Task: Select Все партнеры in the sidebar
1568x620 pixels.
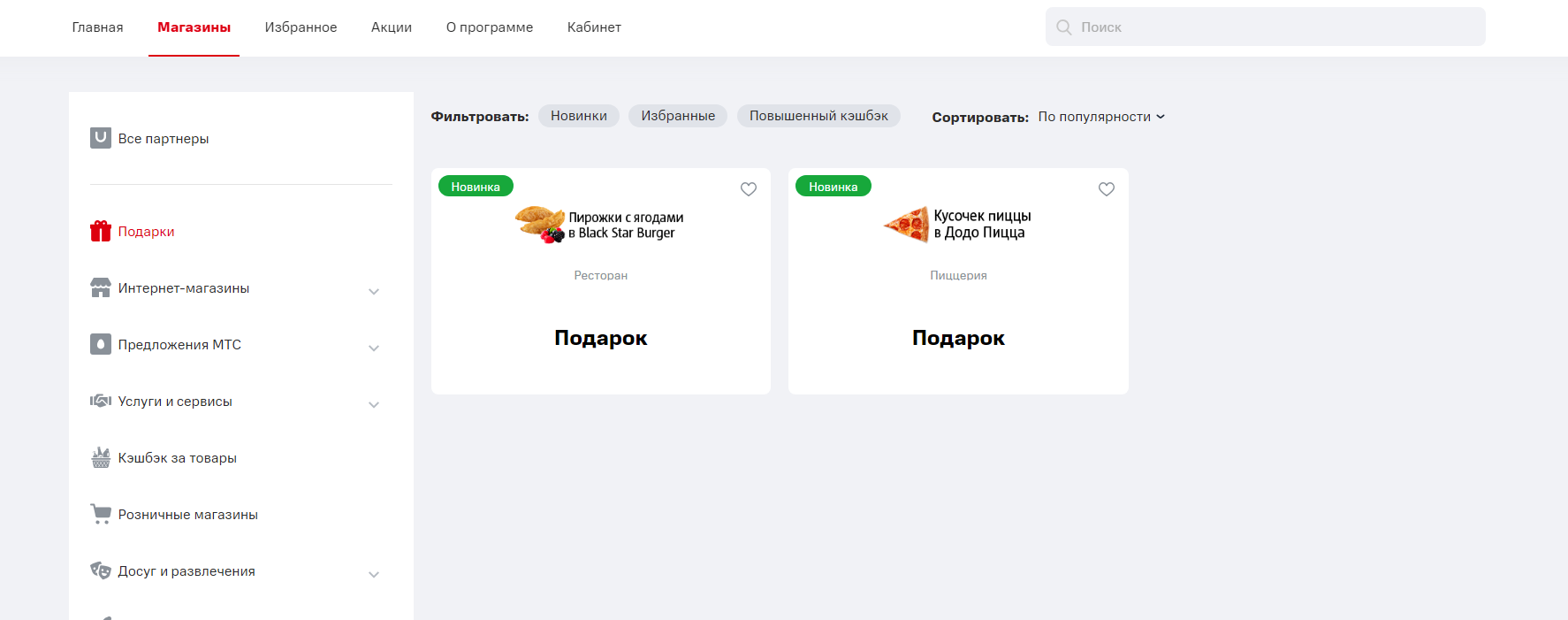Action: click(164, 139)
